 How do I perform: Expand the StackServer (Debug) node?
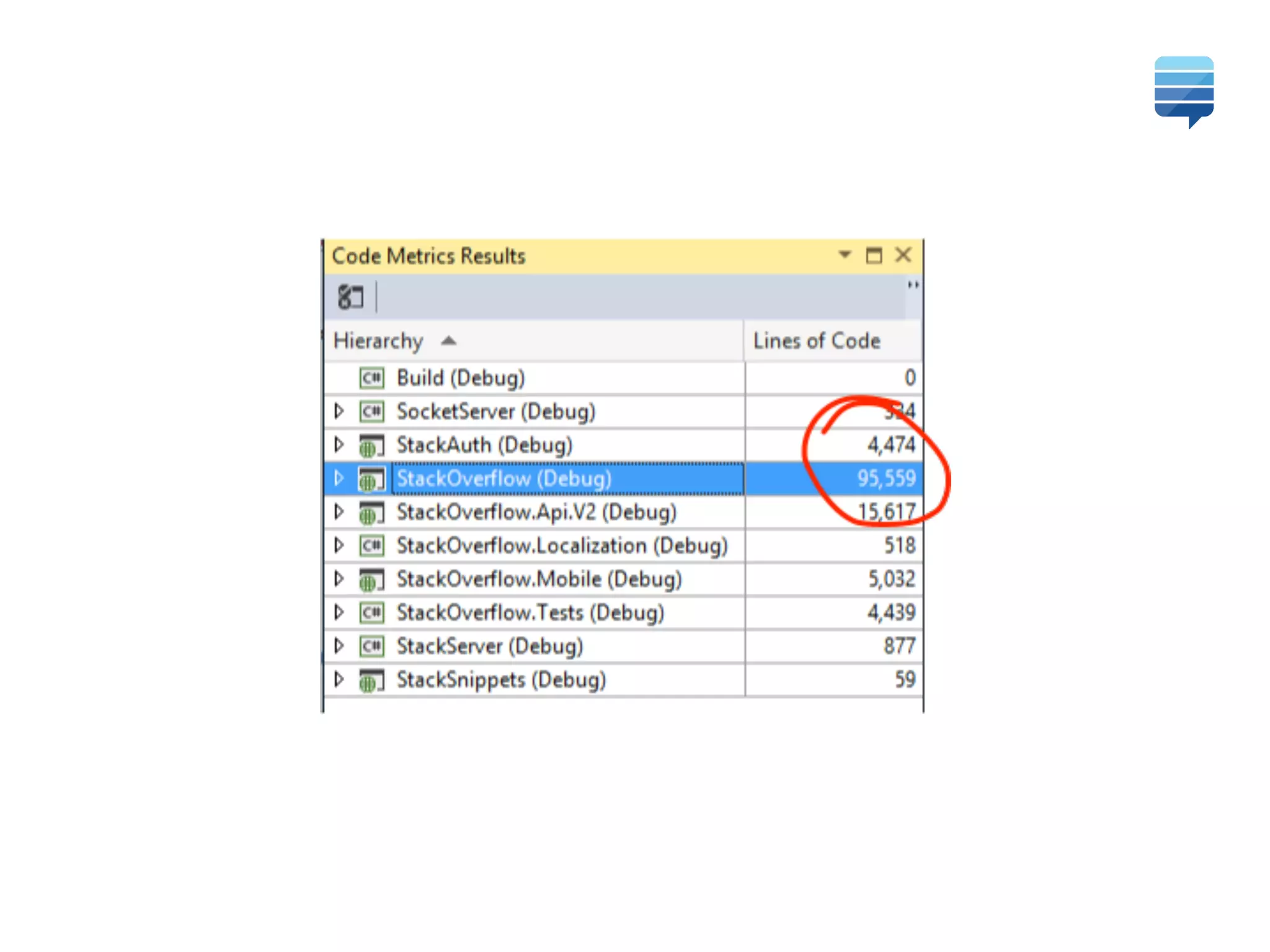coord(339,645)
